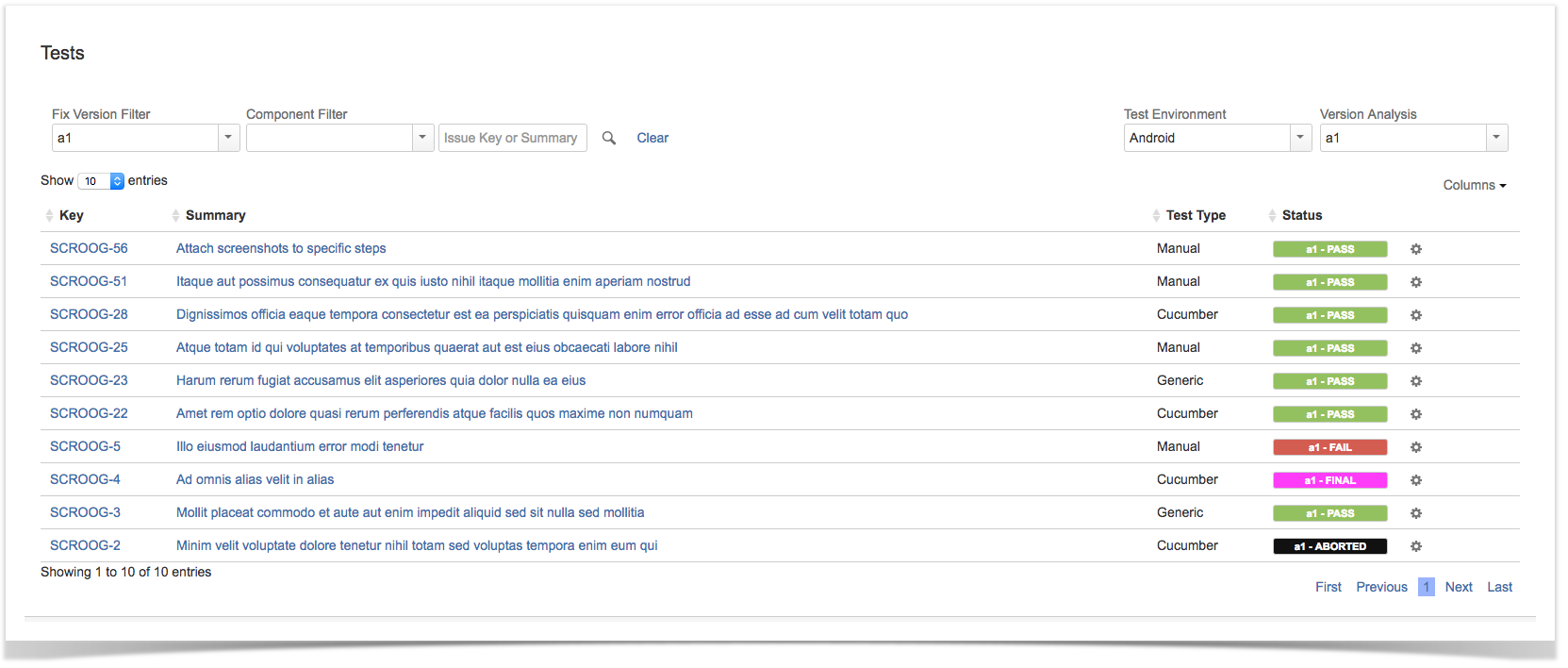Click 'Showing 1 to 10 of 10 entries'

(126, 572)
